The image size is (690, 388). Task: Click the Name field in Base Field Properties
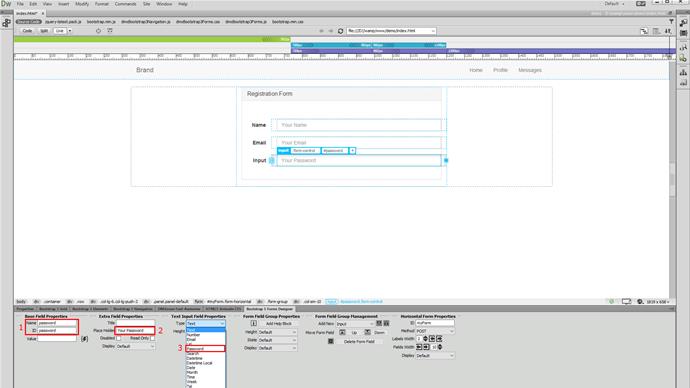pos(57,323)
